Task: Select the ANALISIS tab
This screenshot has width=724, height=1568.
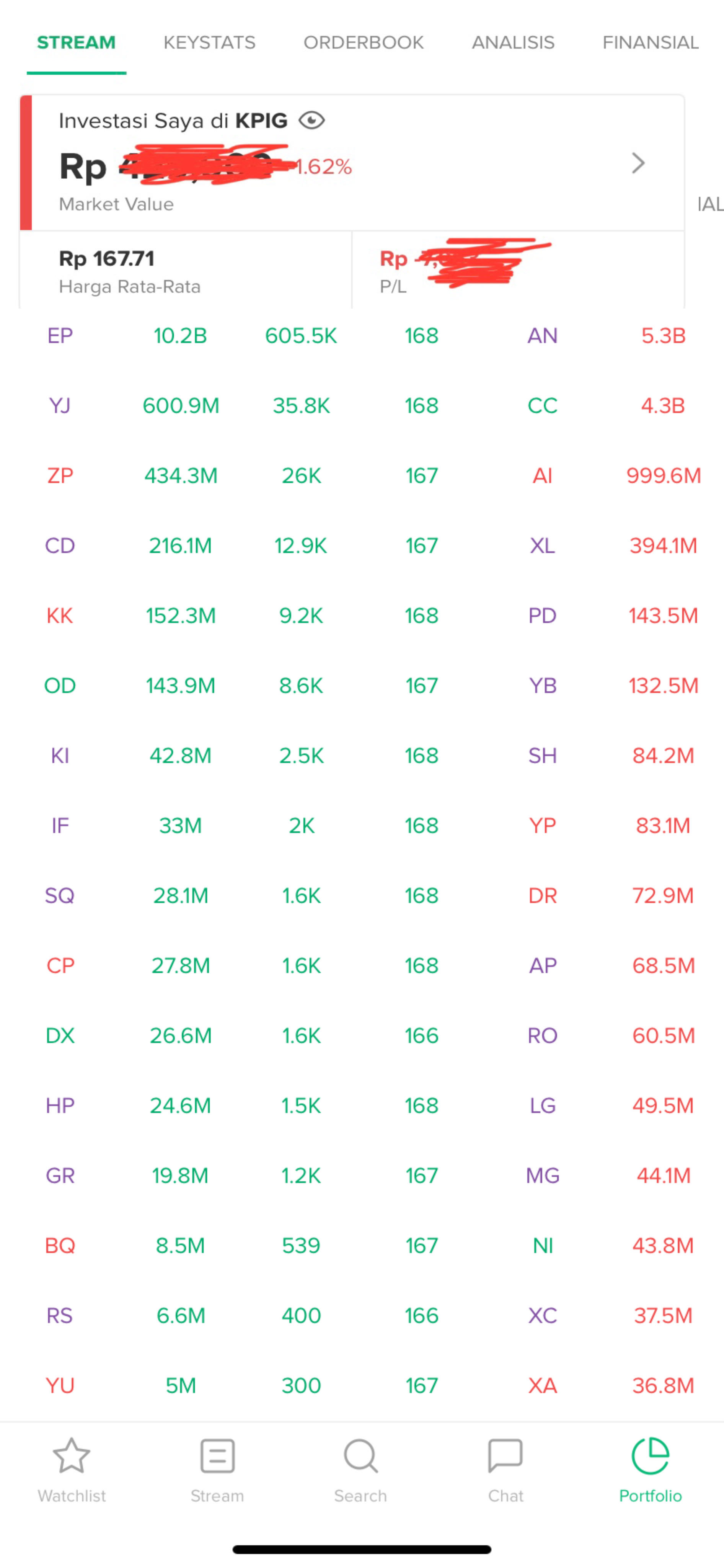Action: 513,42
